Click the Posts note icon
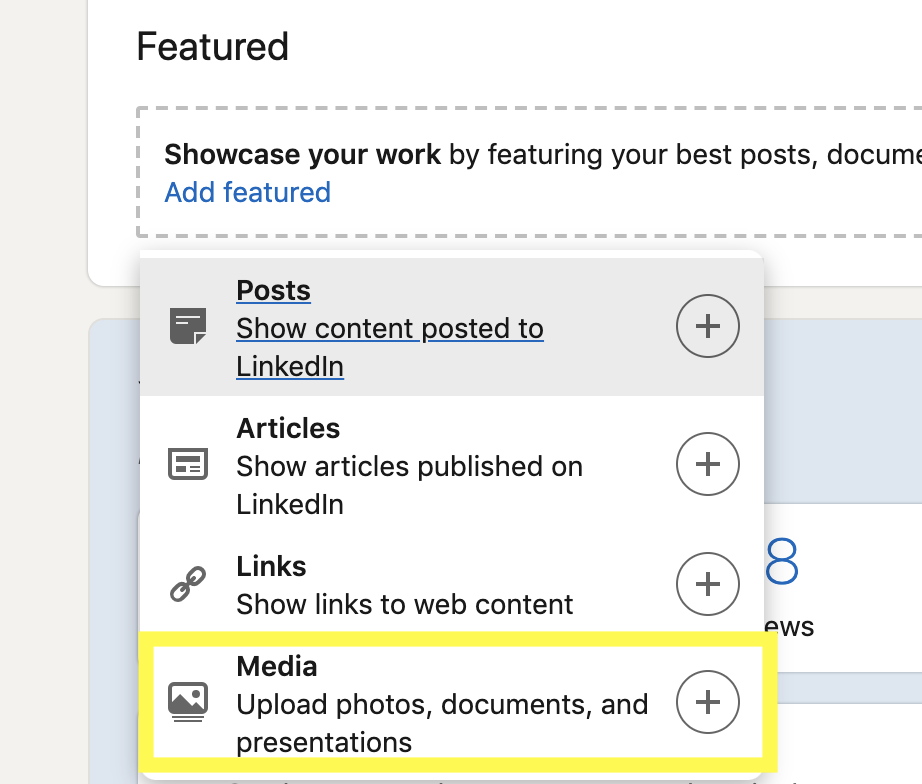The image size is (922, 784). tap(188, 326)
